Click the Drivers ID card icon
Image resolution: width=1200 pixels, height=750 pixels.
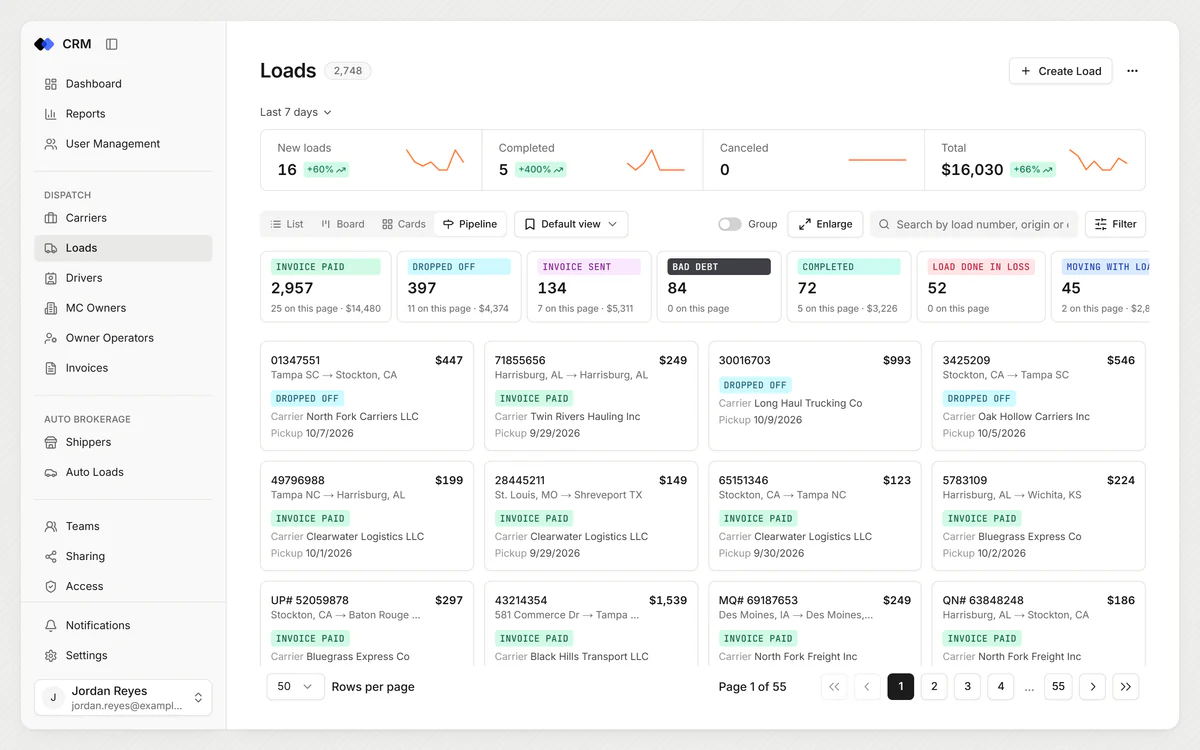[51, 278]
